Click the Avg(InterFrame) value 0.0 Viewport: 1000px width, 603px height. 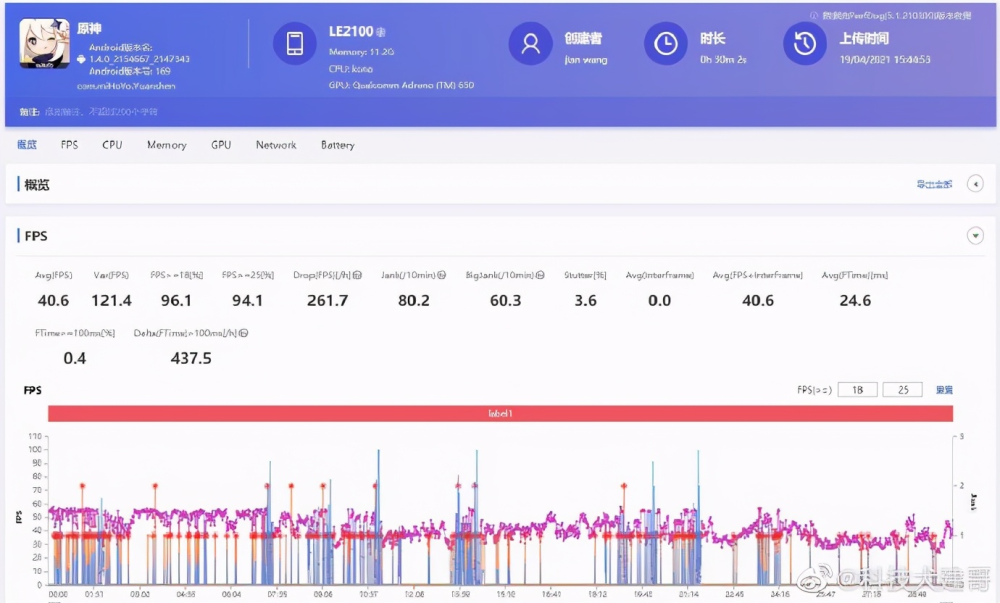coord(659,300)
